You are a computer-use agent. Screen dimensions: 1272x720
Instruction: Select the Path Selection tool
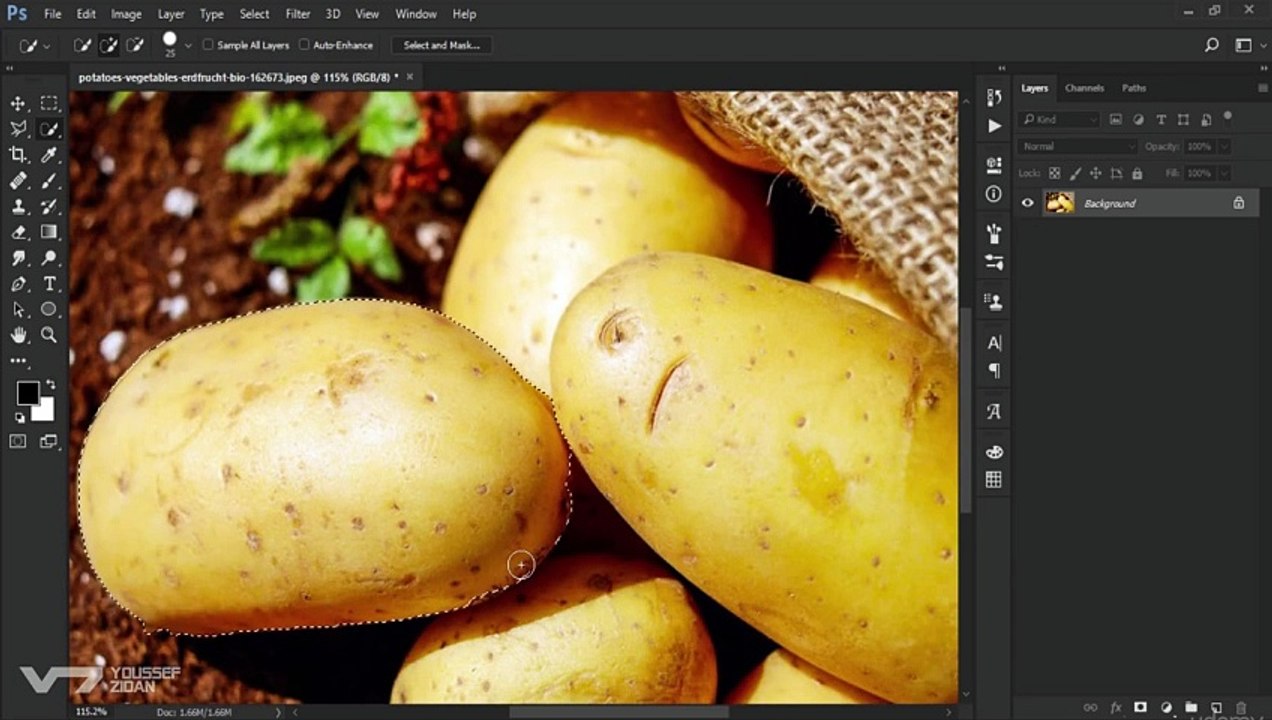(x=18, y=310)
